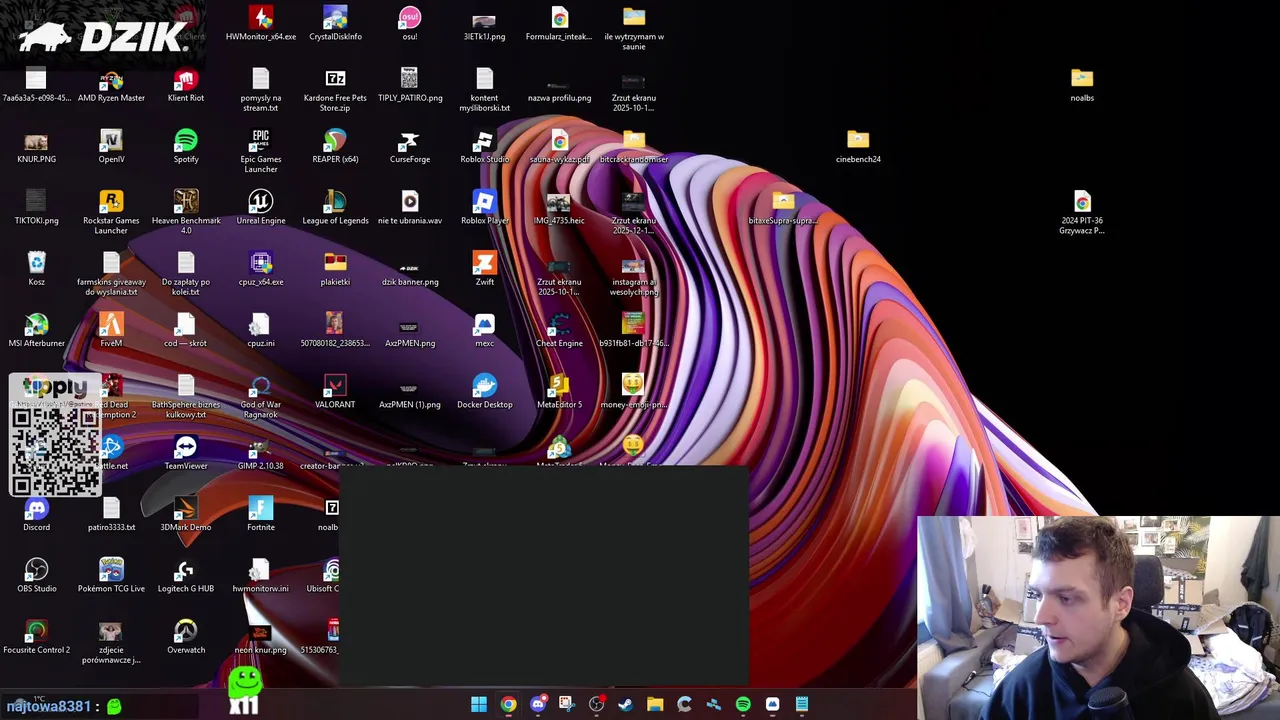Open MetaEditor 5 desktop icon
This screenshot has width=1280, height=720.
pos(559,392)
